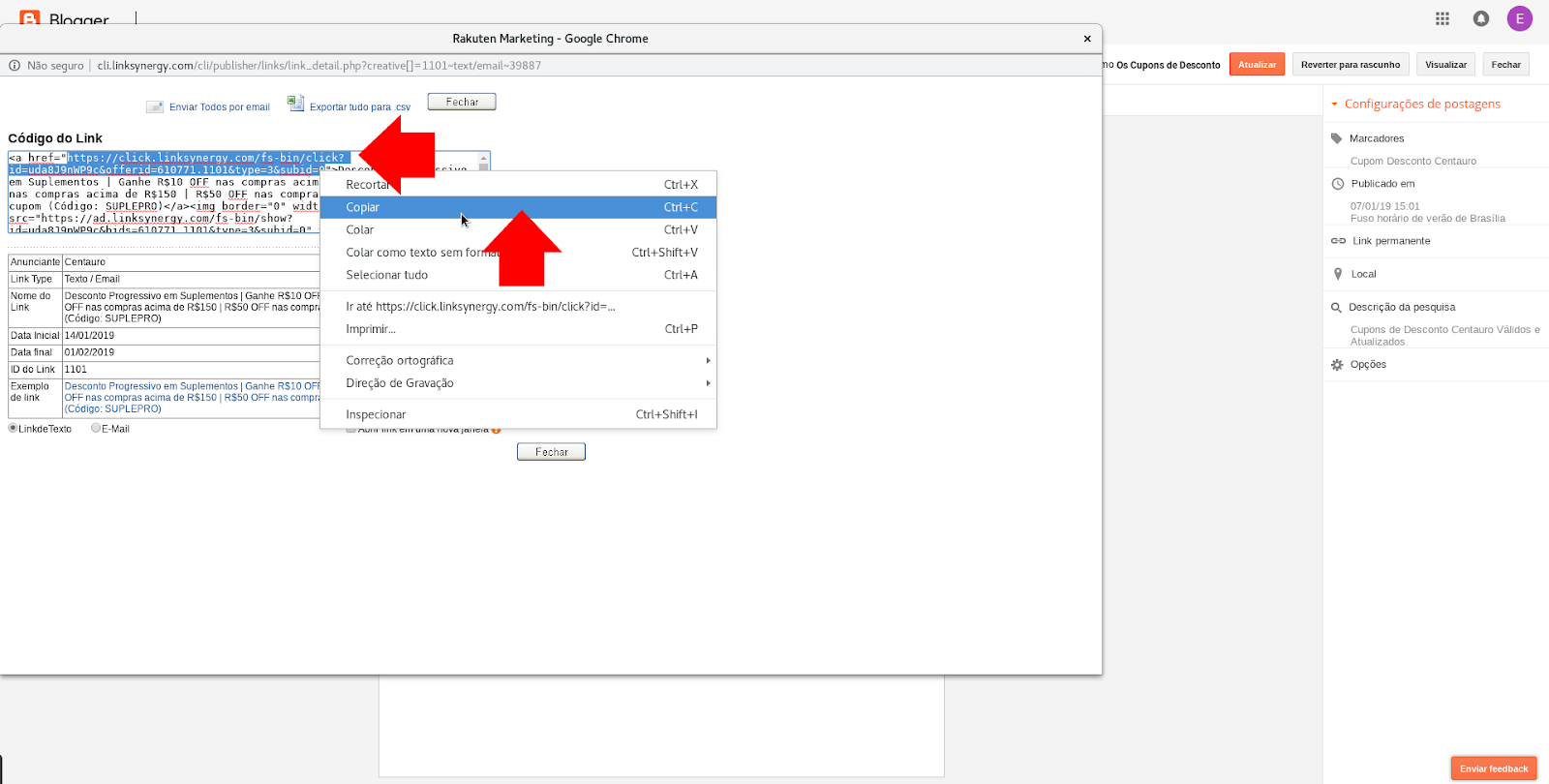Screen dimensions: 1549x784
Task: Click the Centauro advertiser table cell
Action: tap(192, 262)
